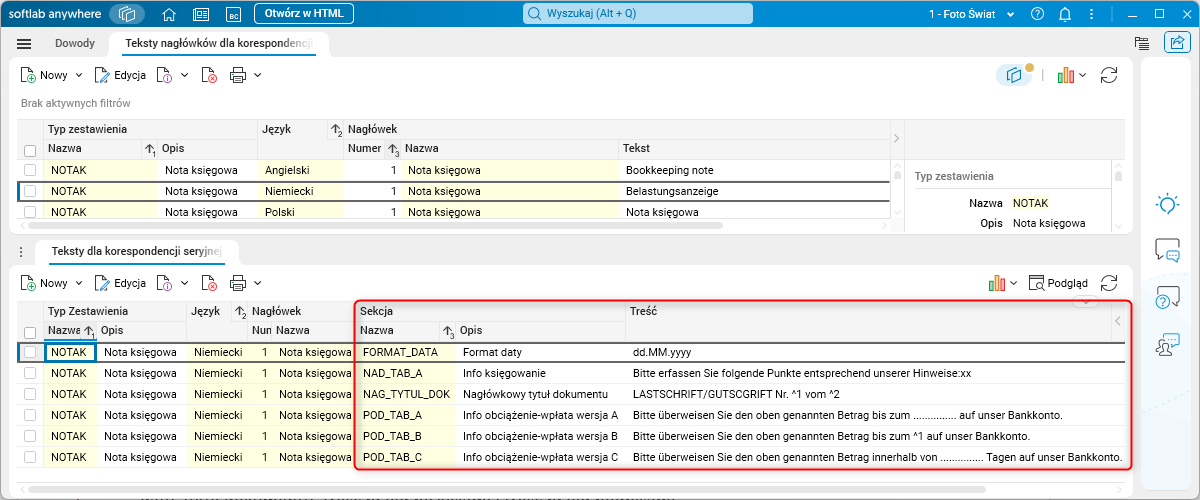Select Teksty nagłówków dla korespondencji tab
Screen dimensions: 1200x500
[219, 44]
